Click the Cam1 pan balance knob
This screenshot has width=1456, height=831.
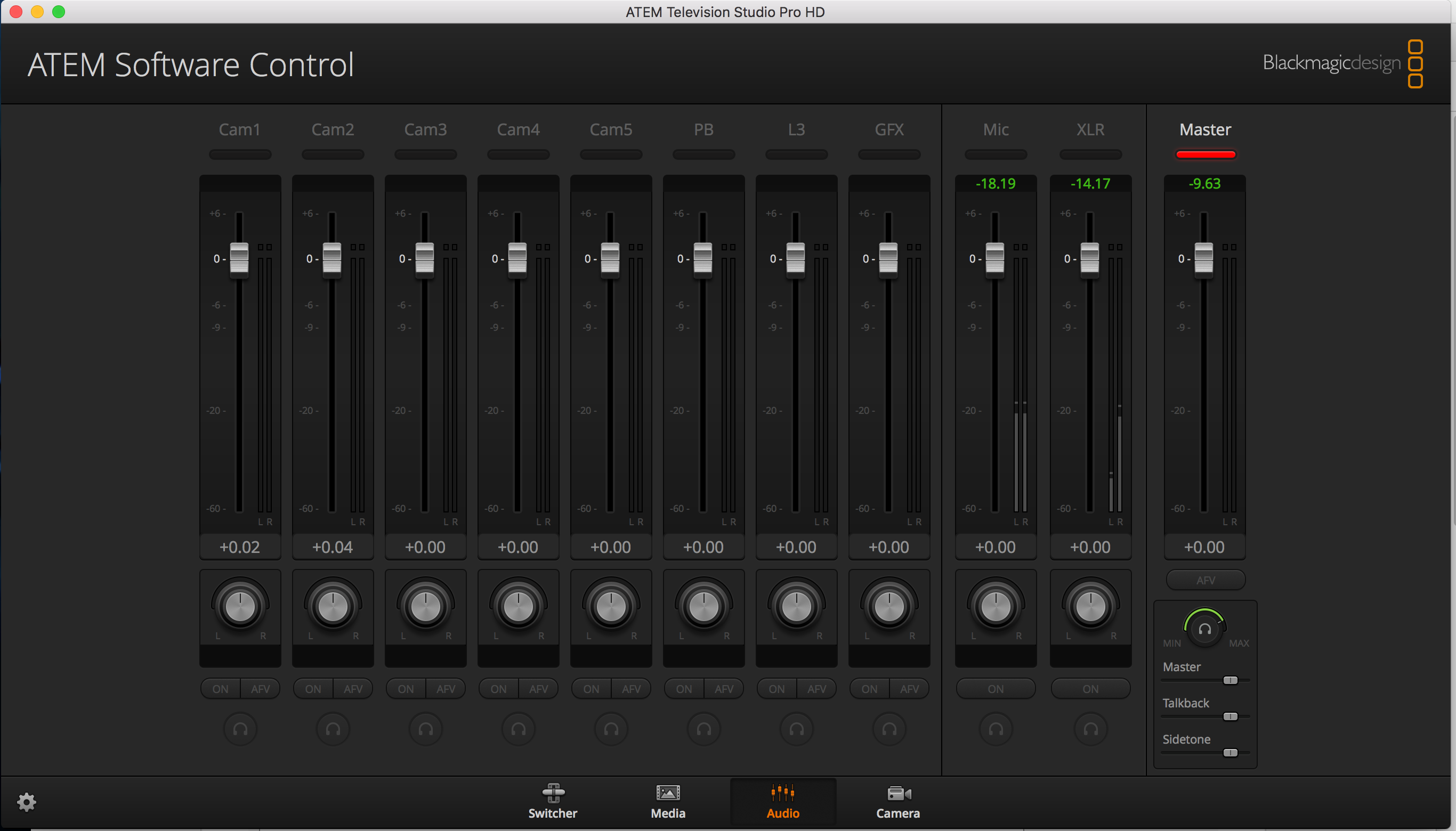[240, 606]
